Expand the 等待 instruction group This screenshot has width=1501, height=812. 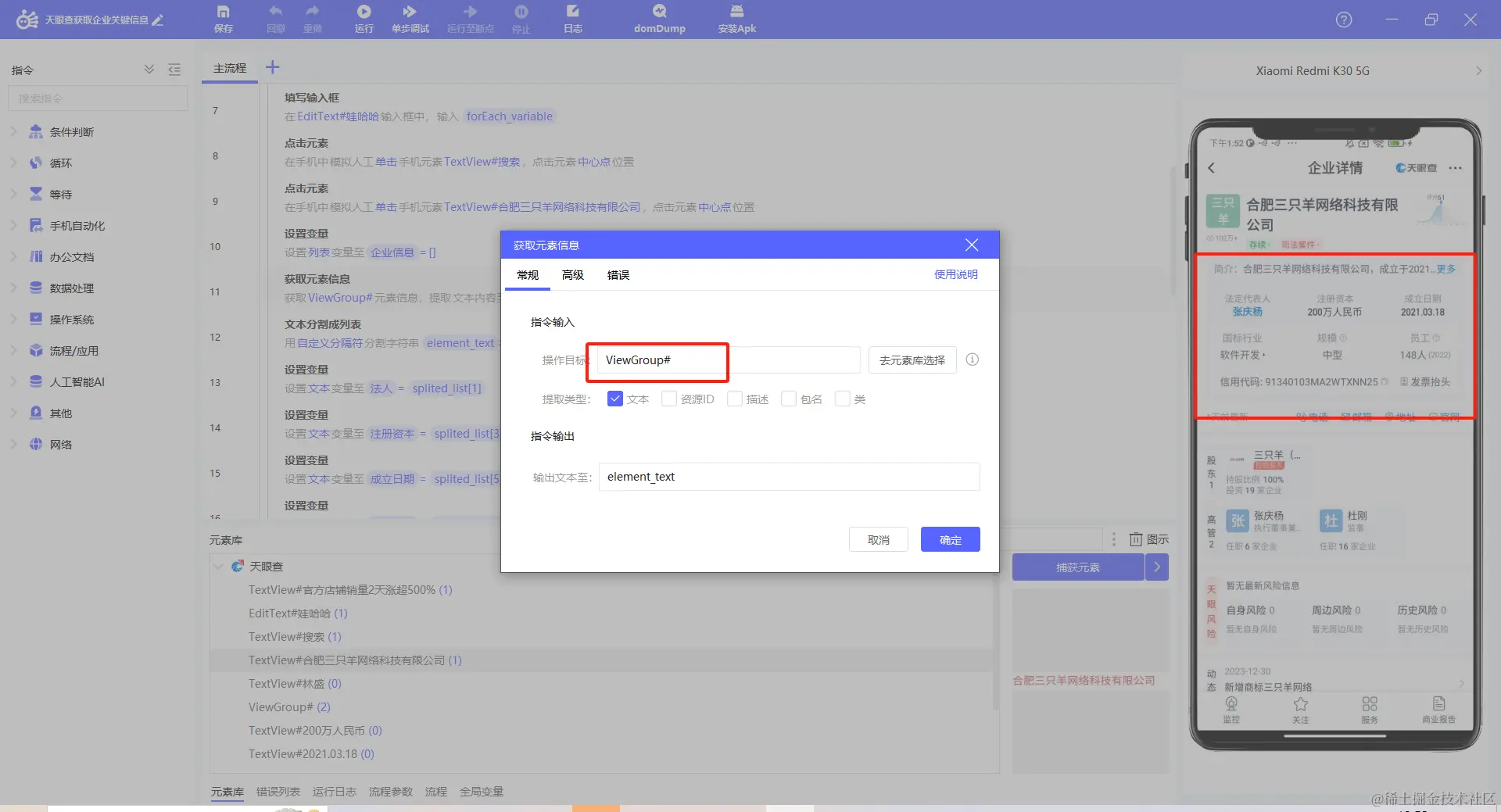click(13, 194)
